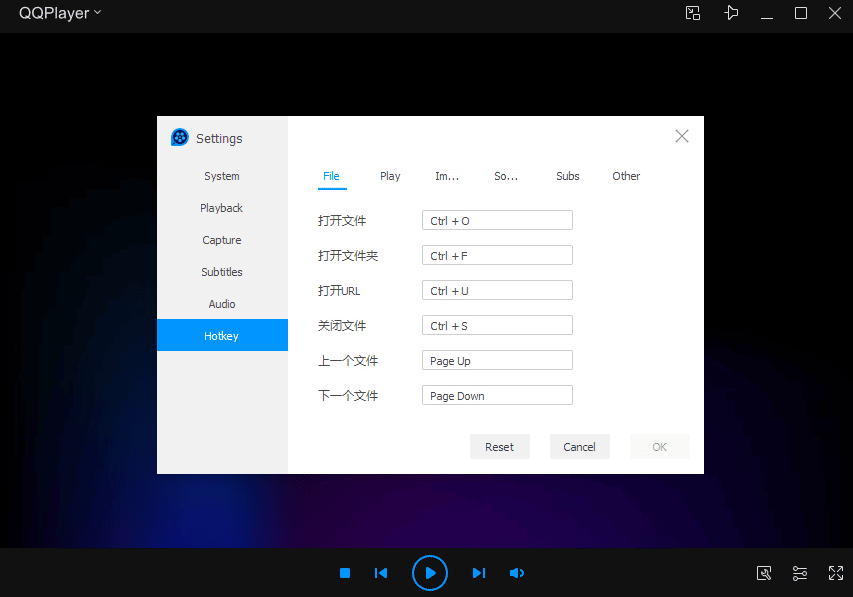Click the 关闭文件 label

[x=342, y=325]
